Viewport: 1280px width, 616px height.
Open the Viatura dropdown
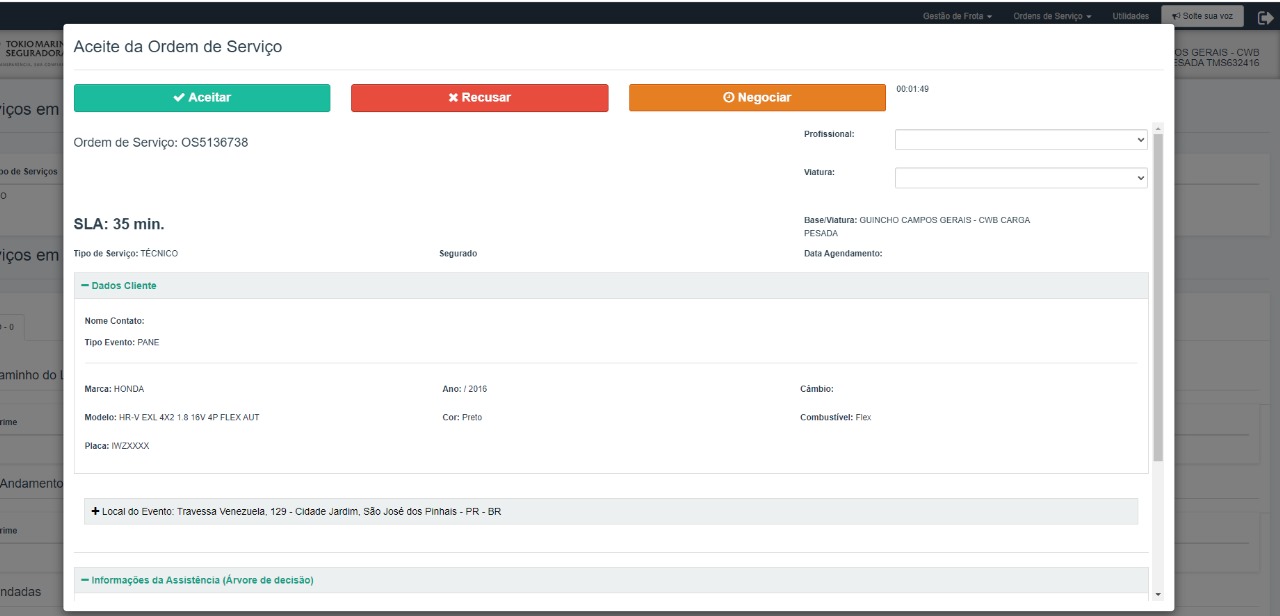click(x=1021, y=178)
